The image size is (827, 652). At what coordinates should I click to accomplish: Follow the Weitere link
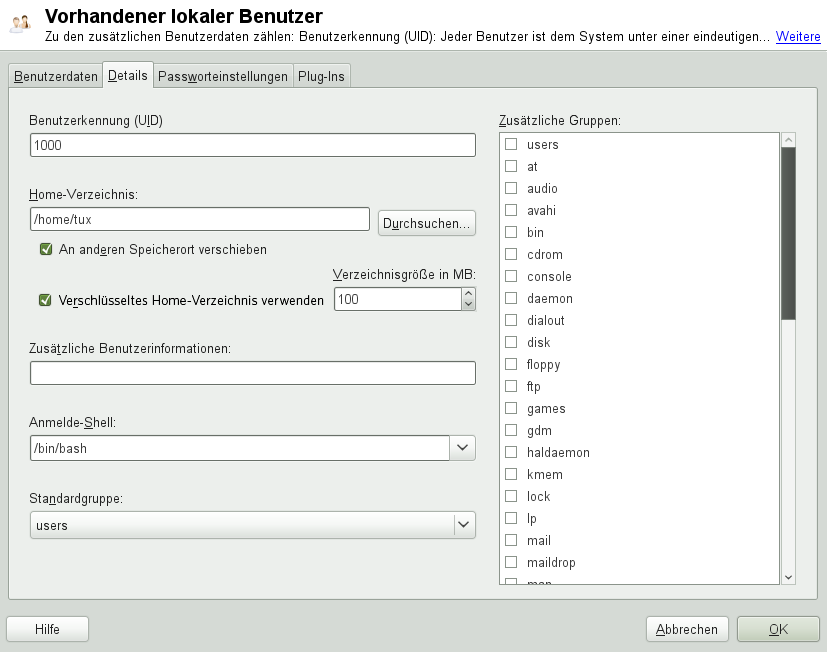(798, 37)
